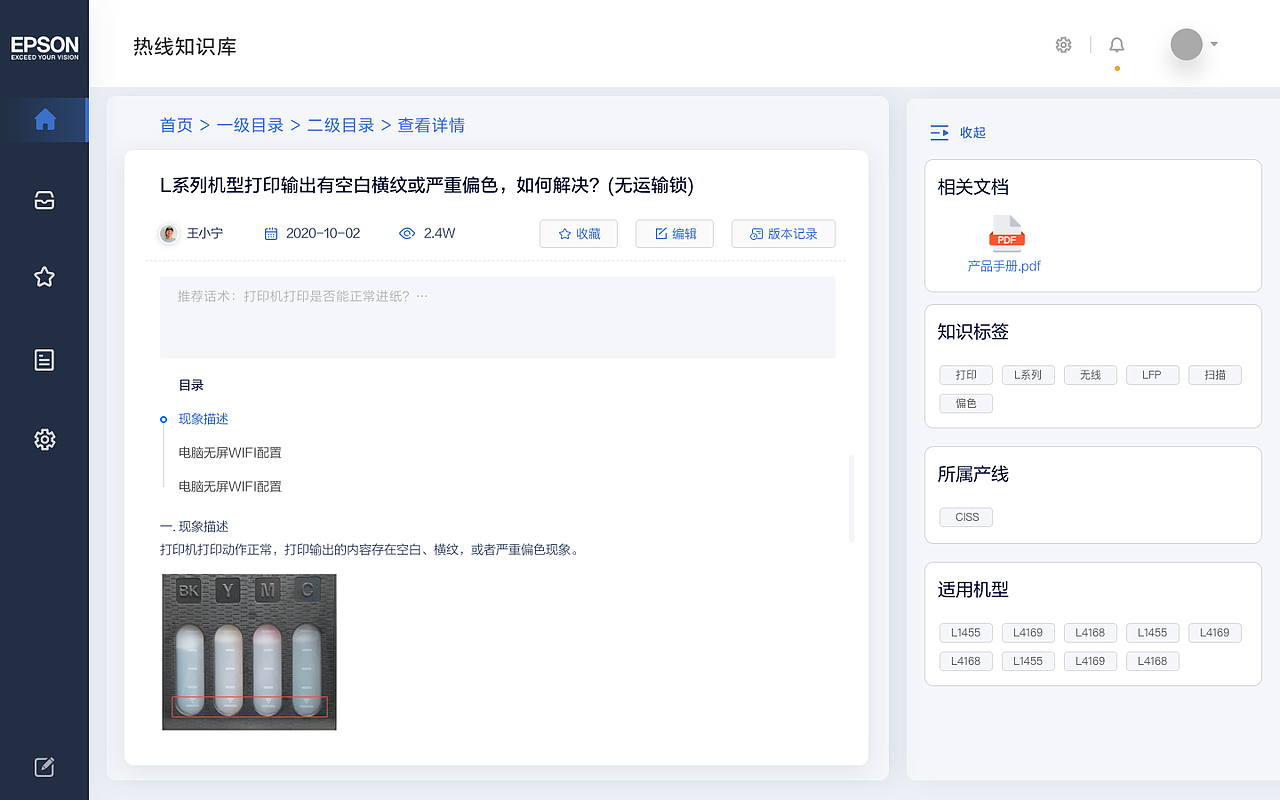Click the PDF icon for 产品手册
This screenshot has height=800, width=1280.
point(1007,231)
